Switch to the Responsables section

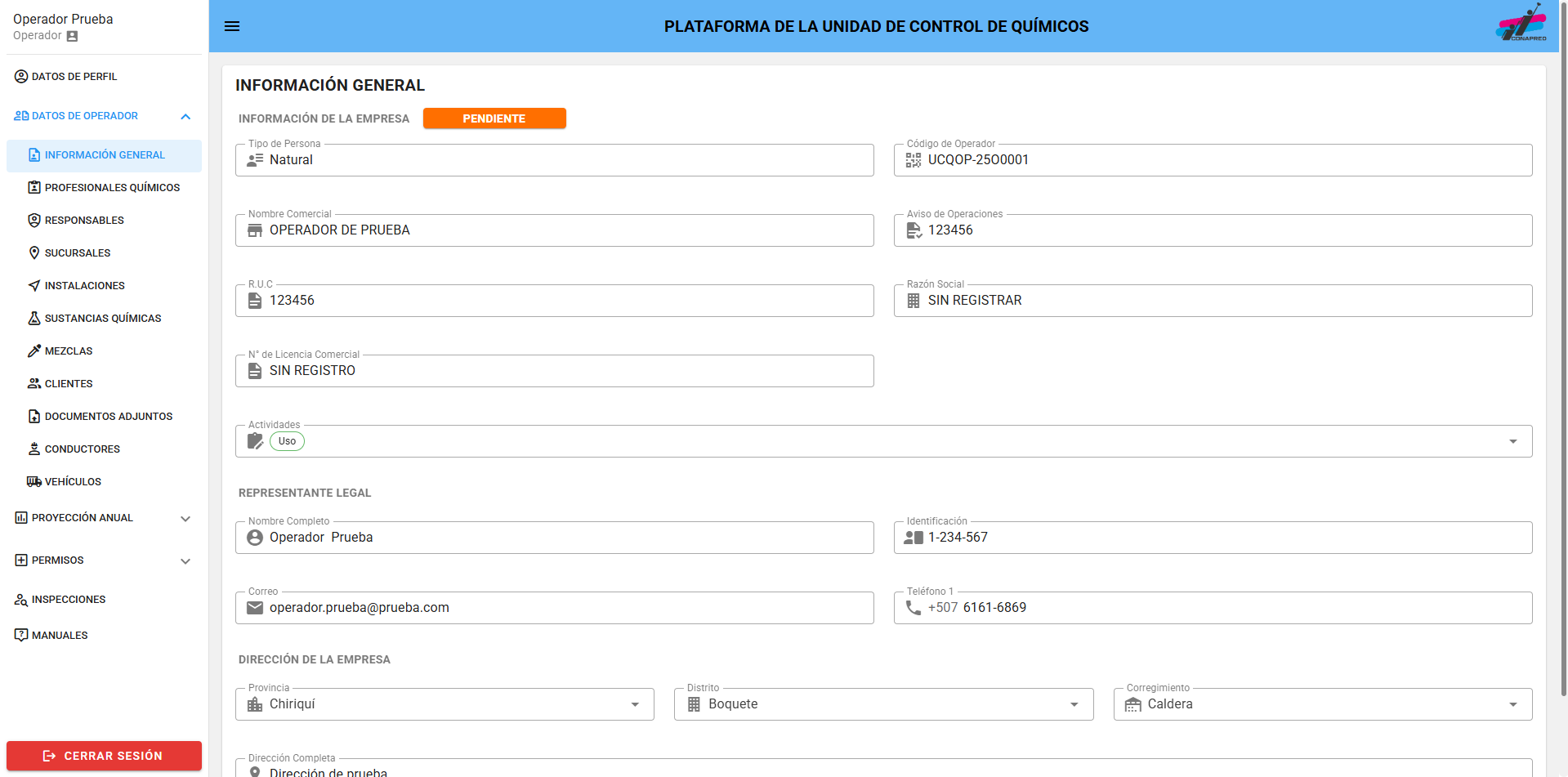pos(84,220)
